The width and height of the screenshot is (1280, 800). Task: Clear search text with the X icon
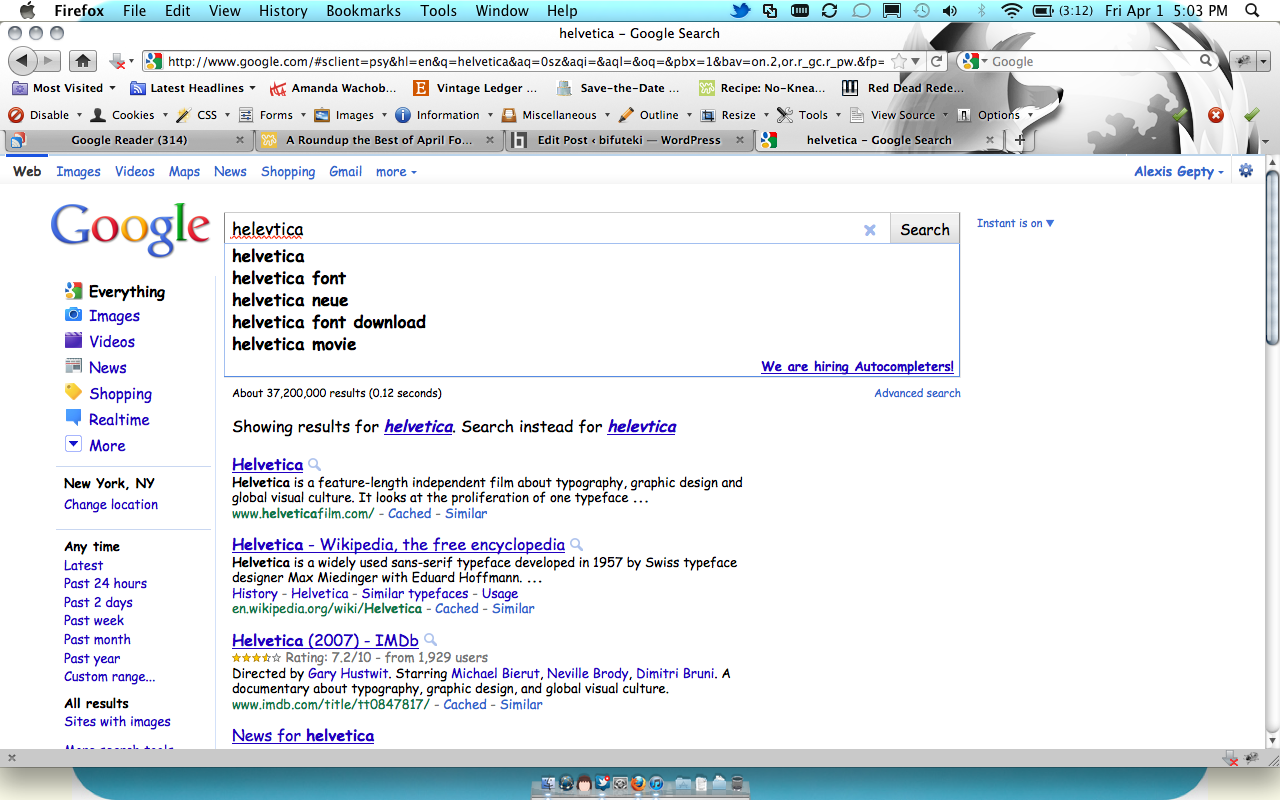(870, 230)
